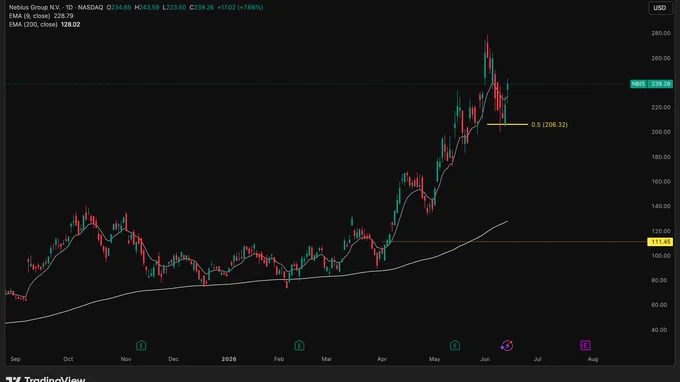Image resolution: width=680 pixels, height=382 pixels.
Task: Click the Dec label on time axis
Action: [x=173, y=359]
